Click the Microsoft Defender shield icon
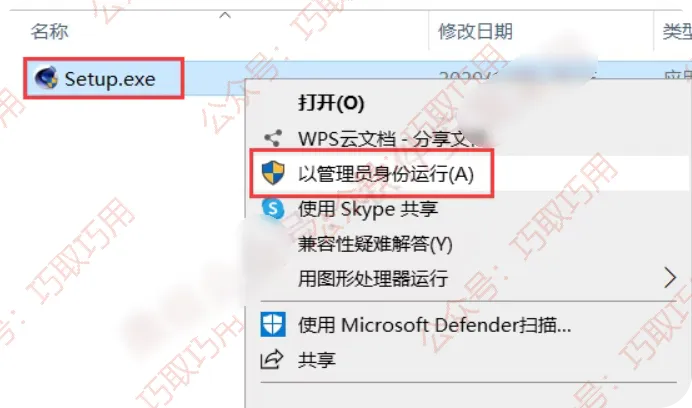This screenshot has height=408, width=692. 273,325
